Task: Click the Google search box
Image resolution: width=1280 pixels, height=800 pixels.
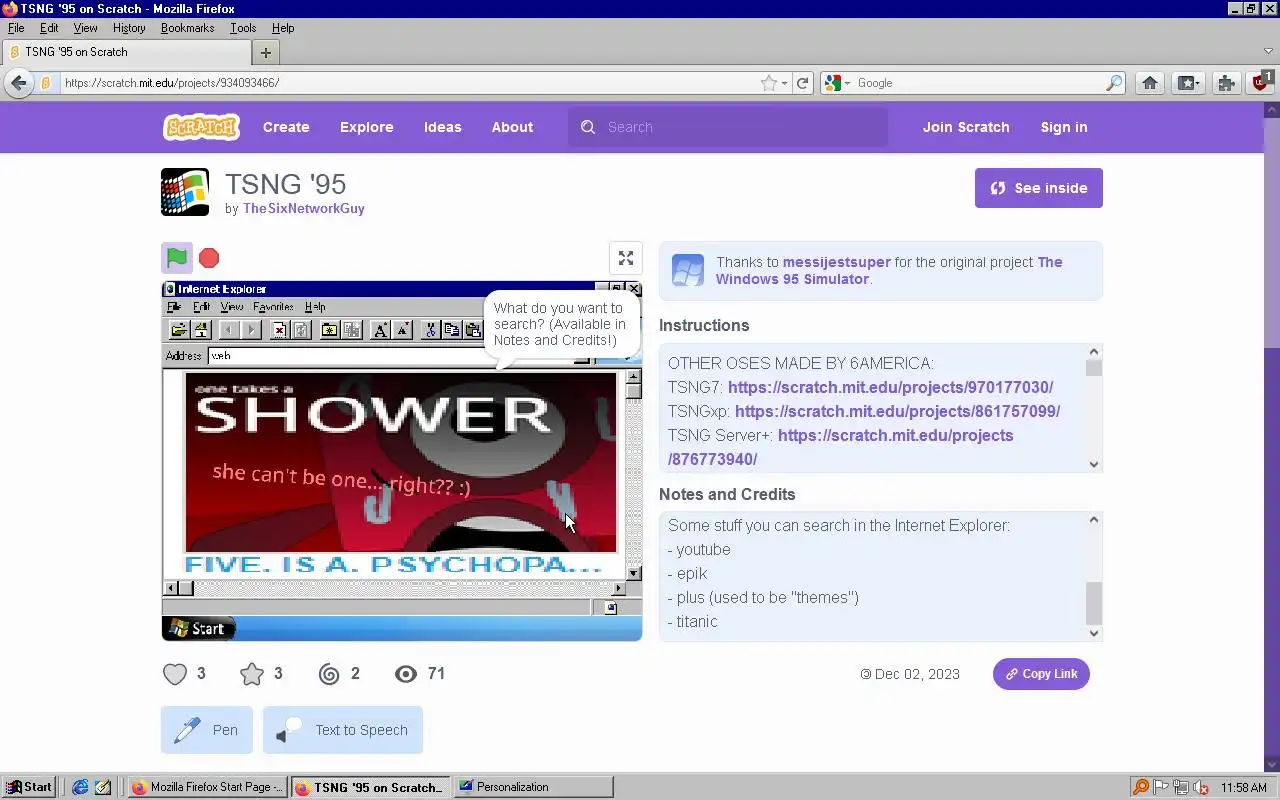Action: pyautogui.click(x=978, y=83)
